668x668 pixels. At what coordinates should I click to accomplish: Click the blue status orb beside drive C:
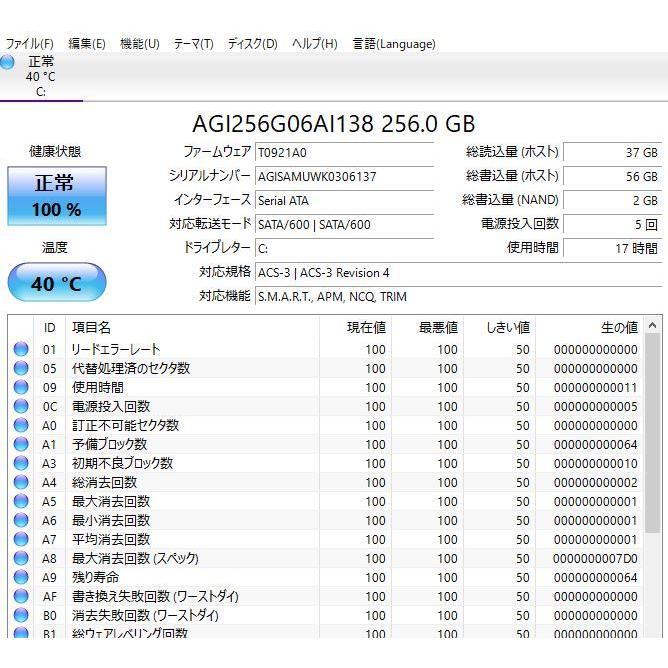(8, 63)
